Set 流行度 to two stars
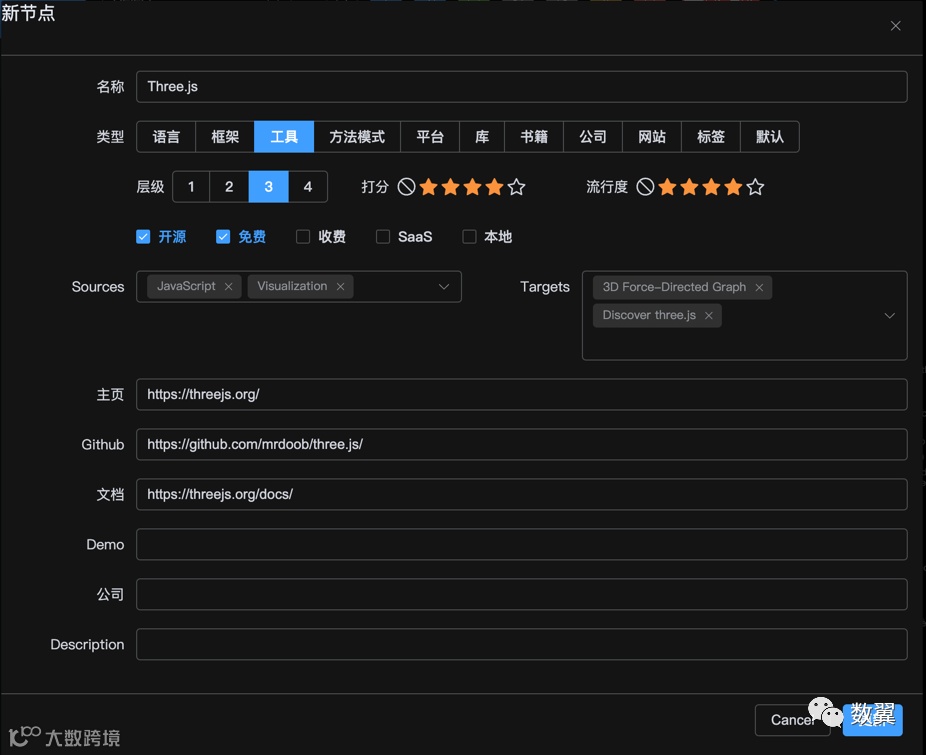 pyautogui.click(x=689, y=187)
